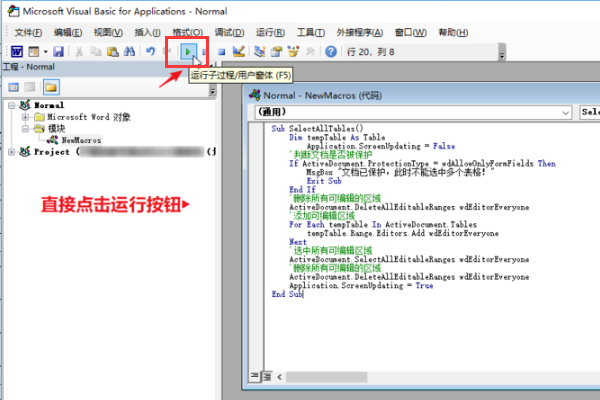Open the Properties Window icon
This screenshot has width=600, height=400.
(x=276, y=52)
